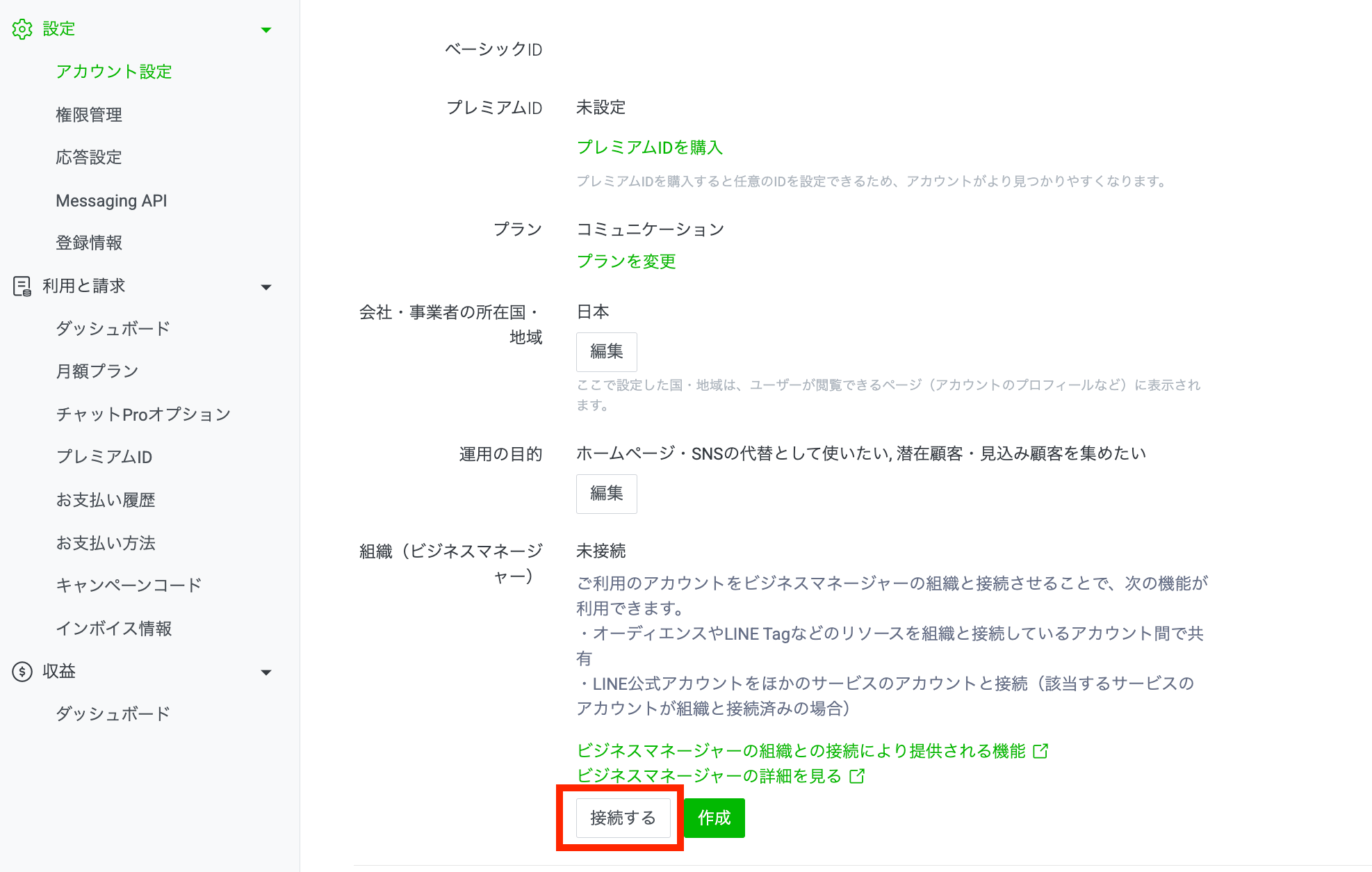Screen dimensions: 1372x872
Task: Go to 登録情報 page
Action: pos(89,243)
